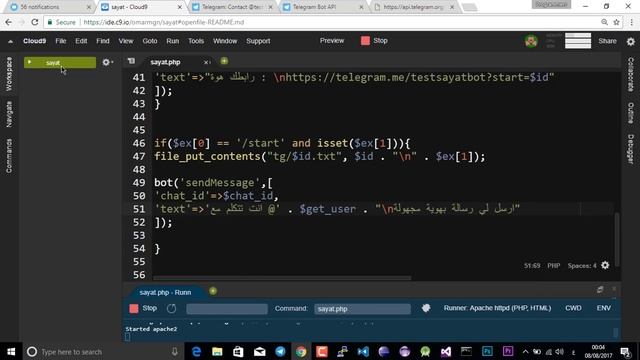This screenshot has height=360, width=640.
Task: Open the PHP syntax selector in status bar
Action: 553,266
